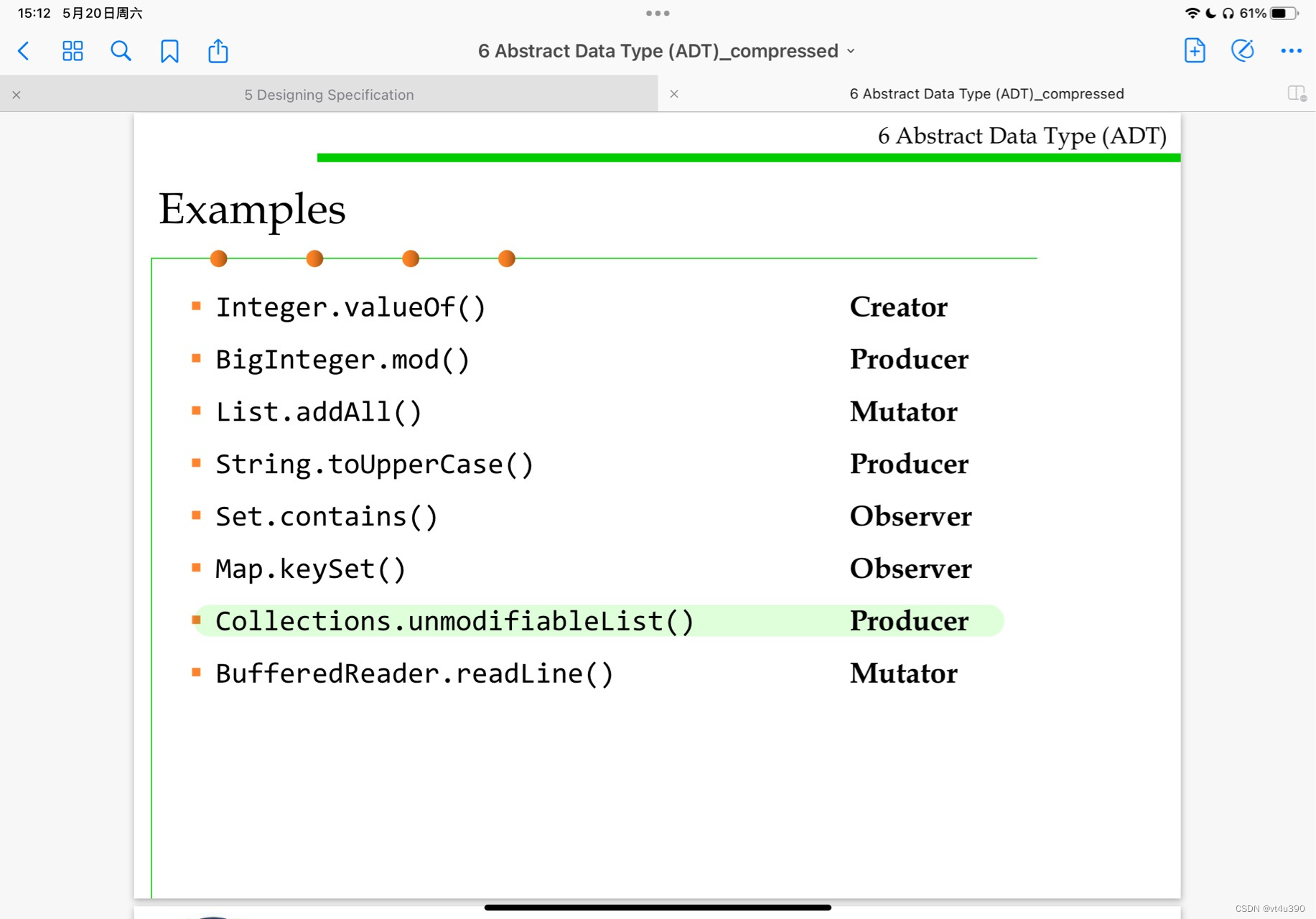Open the search magnifier
Viewport: 1316px width, 919px height.
pyautogui.click(x=121, y=51)
